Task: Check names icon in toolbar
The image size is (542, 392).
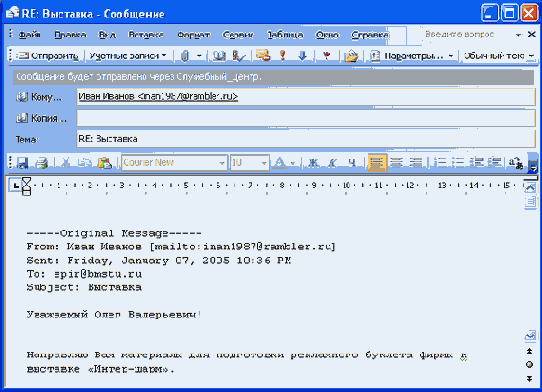Action: coord(238,56)
